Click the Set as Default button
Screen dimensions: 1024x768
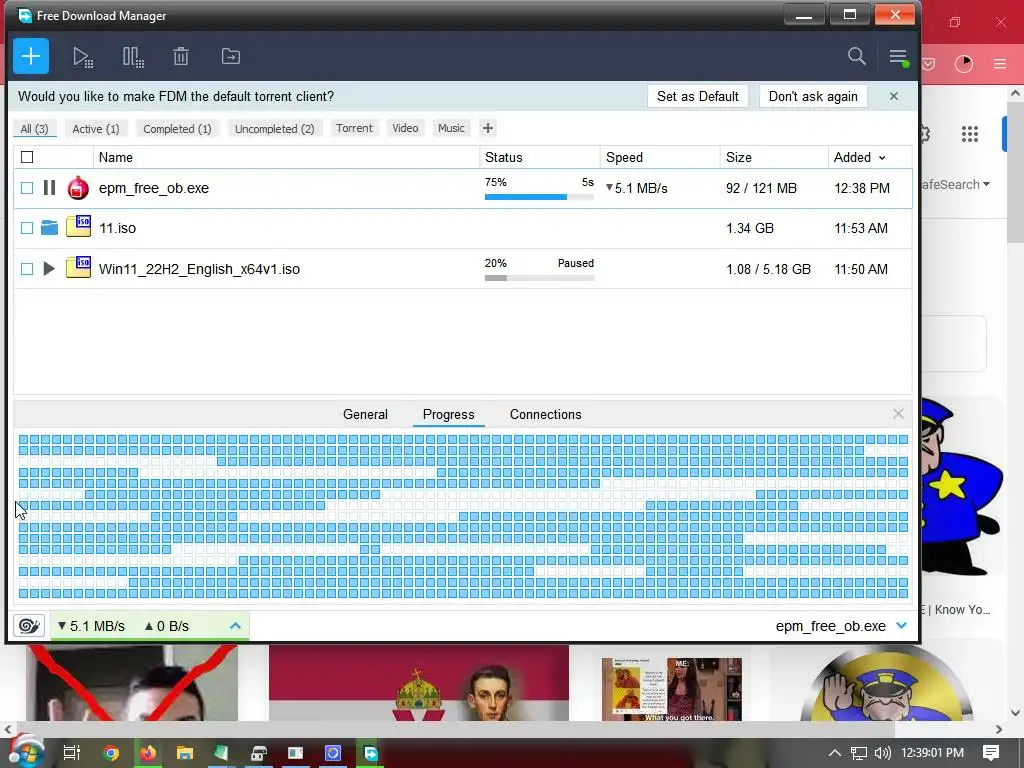pyautogui.click(x=697, y=96)
